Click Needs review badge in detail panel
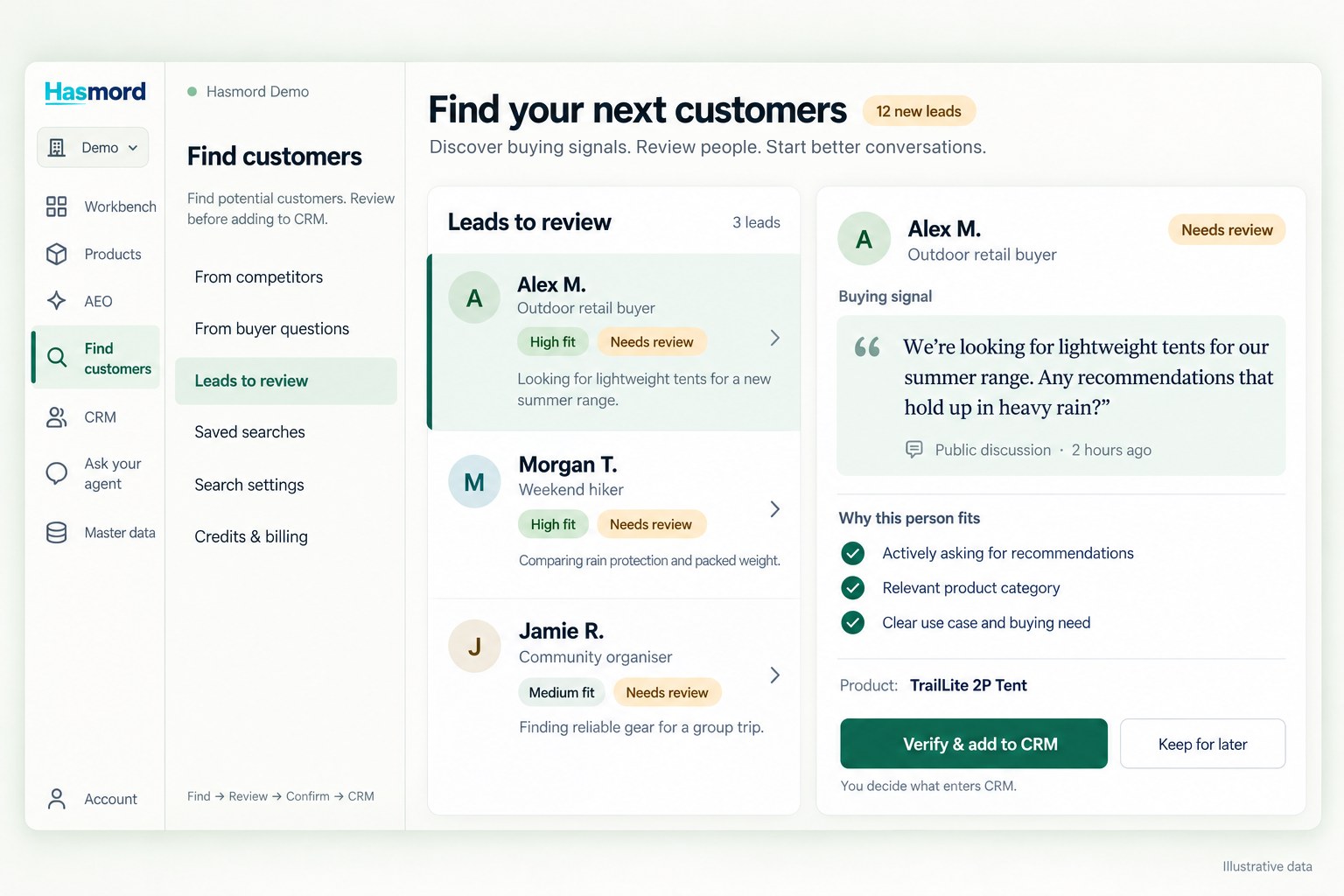Screen dimensions: 1344x896 [1227, 230]
